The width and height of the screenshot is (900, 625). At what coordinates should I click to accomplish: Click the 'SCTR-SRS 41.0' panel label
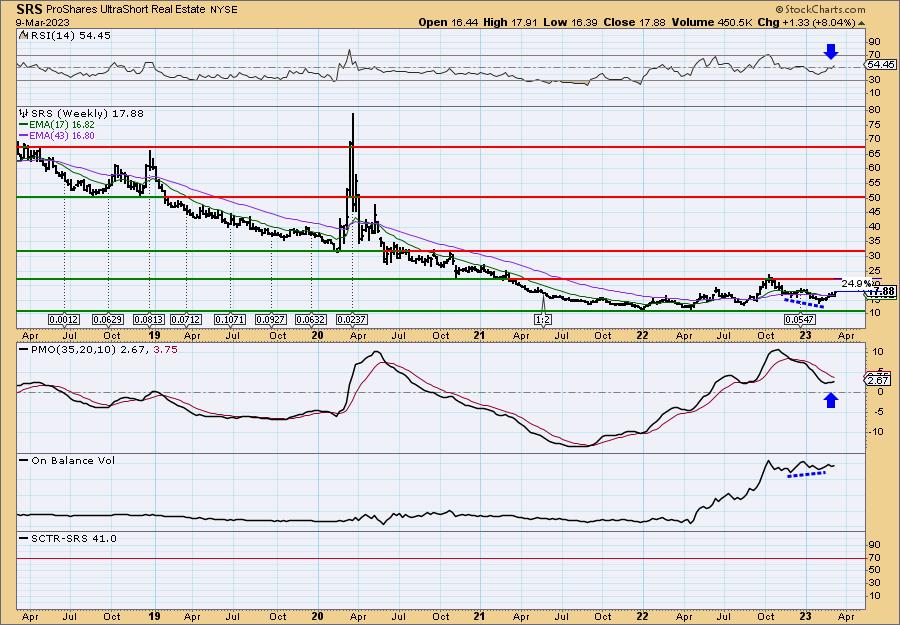(72, 538)
